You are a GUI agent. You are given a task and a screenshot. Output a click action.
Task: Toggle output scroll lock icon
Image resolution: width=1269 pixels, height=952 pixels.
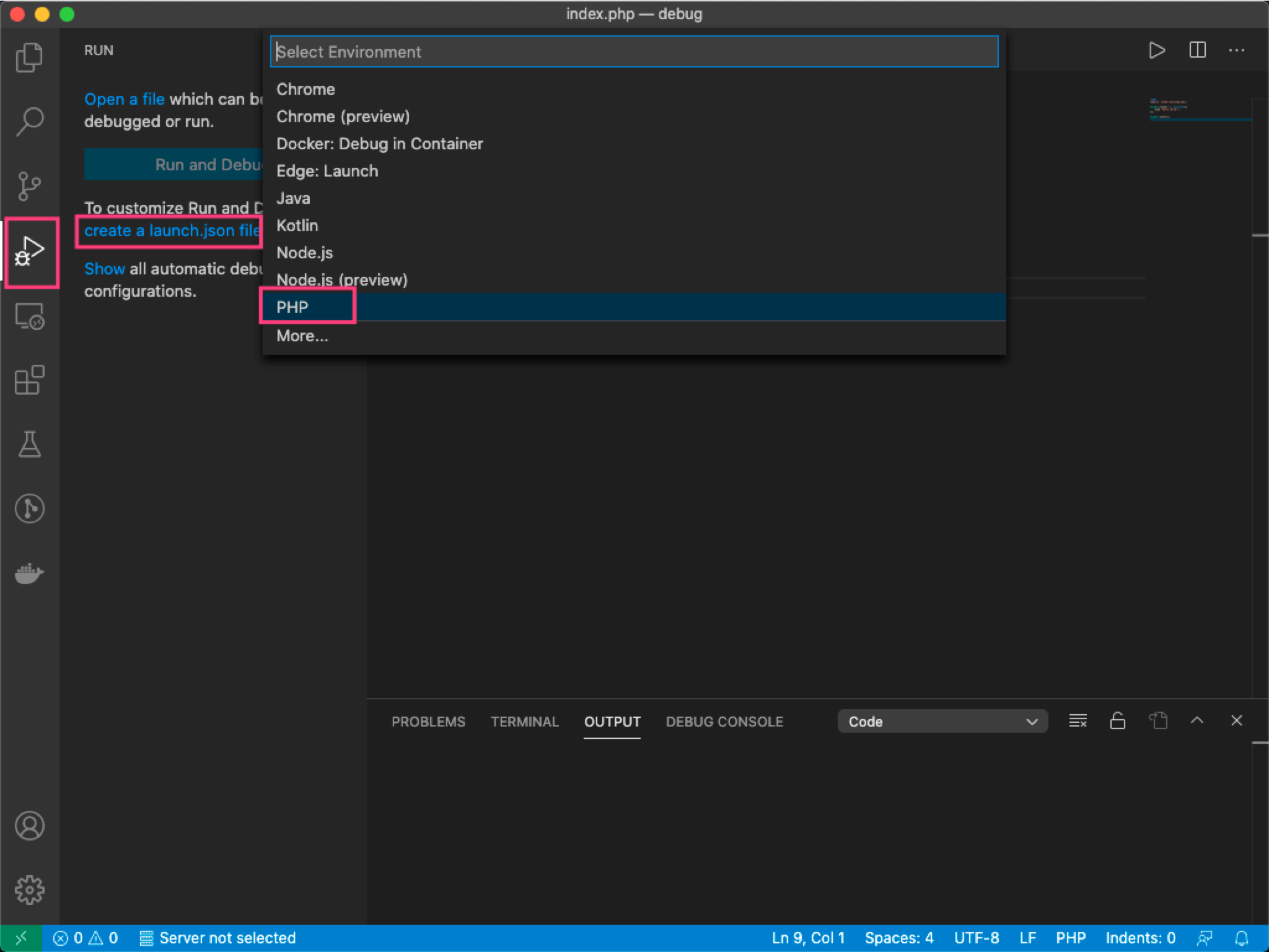click(x=1117, y=721)
